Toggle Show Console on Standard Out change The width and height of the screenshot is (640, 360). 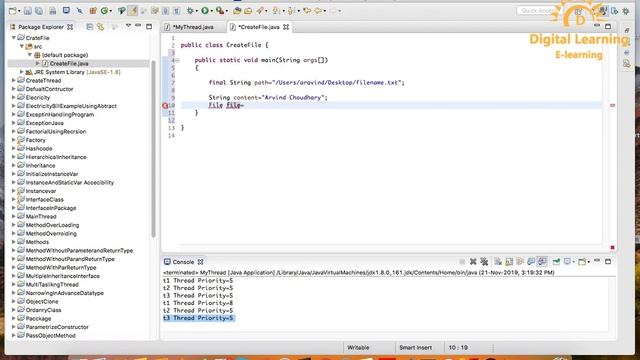click(x=531, y=262)
